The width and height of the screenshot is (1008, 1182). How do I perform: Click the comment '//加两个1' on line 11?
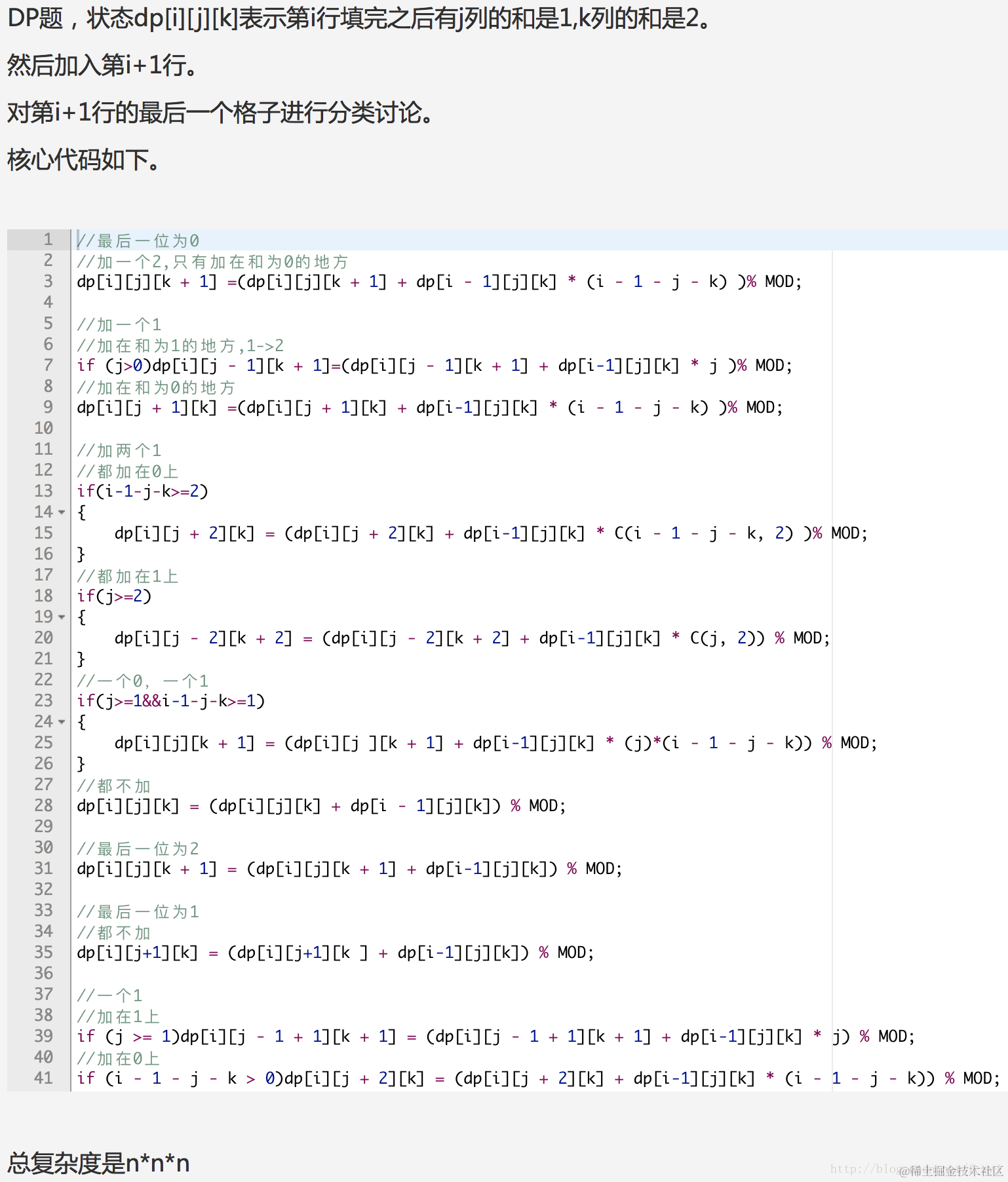coord(119,450)
